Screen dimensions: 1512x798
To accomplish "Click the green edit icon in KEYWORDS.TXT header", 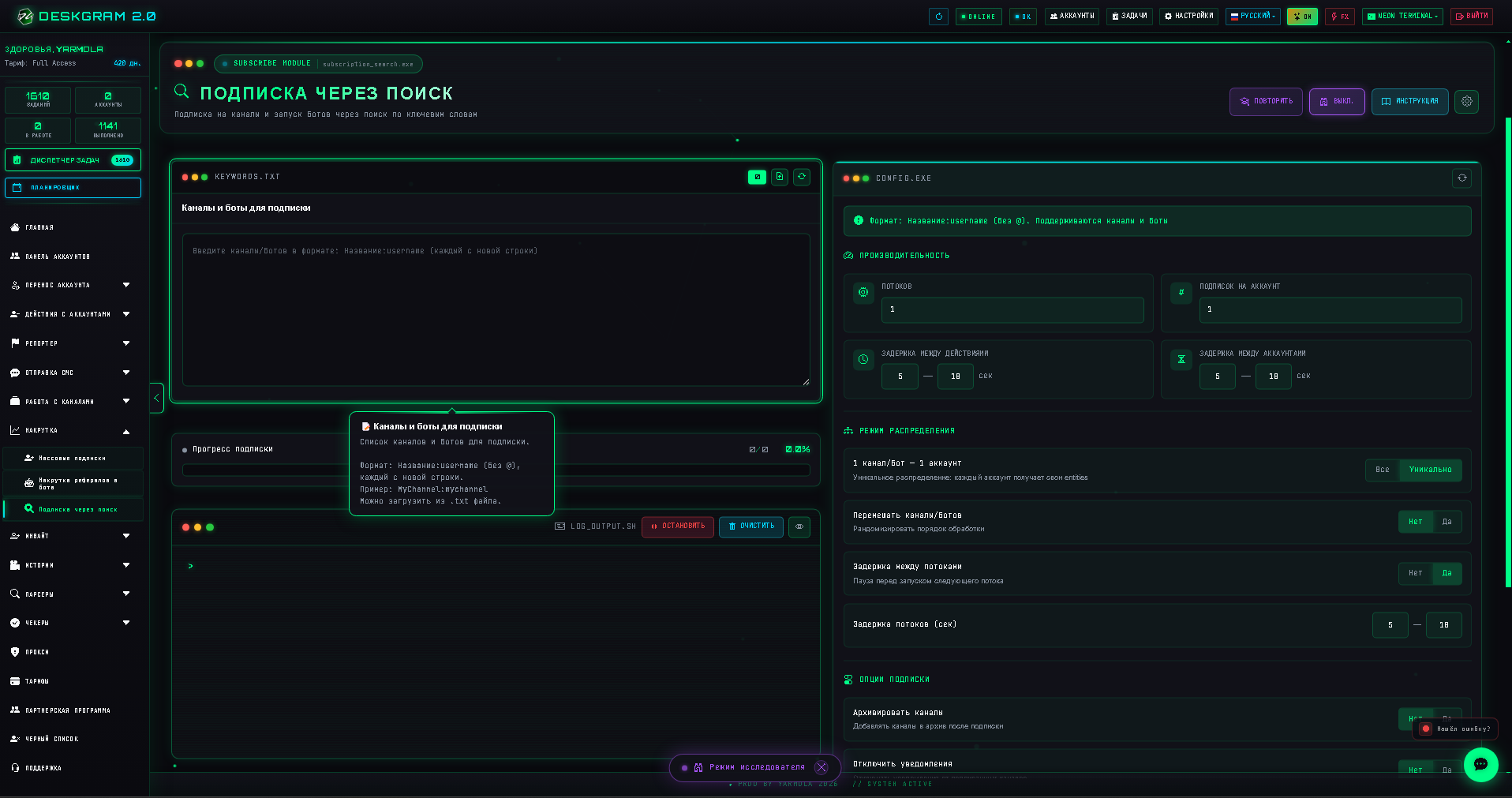I will pyautogui.click(x=757, y=177).
